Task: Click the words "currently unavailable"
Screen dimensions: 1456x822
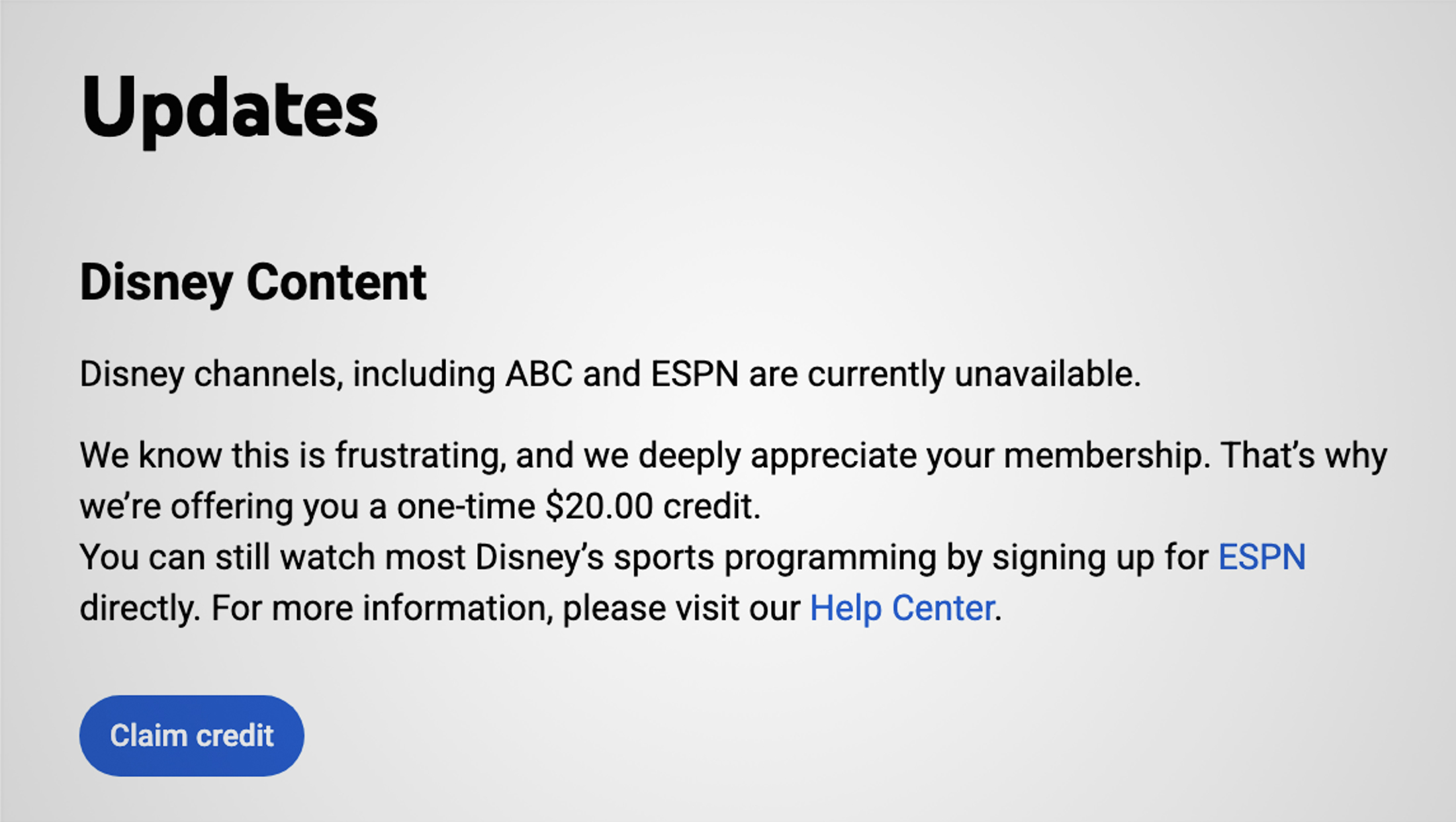Action: click(973, 374)
